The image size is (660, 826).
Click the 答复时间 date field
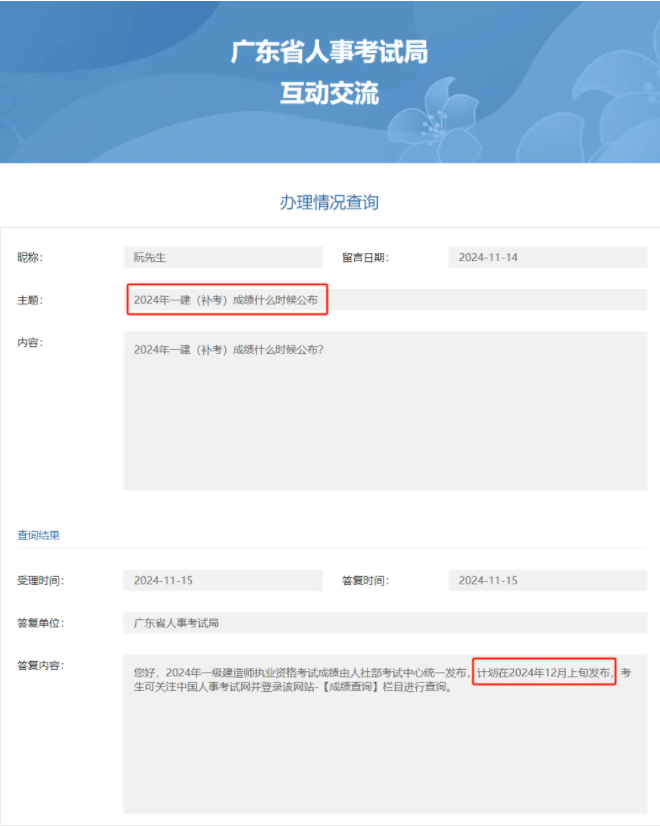[547, 581]
